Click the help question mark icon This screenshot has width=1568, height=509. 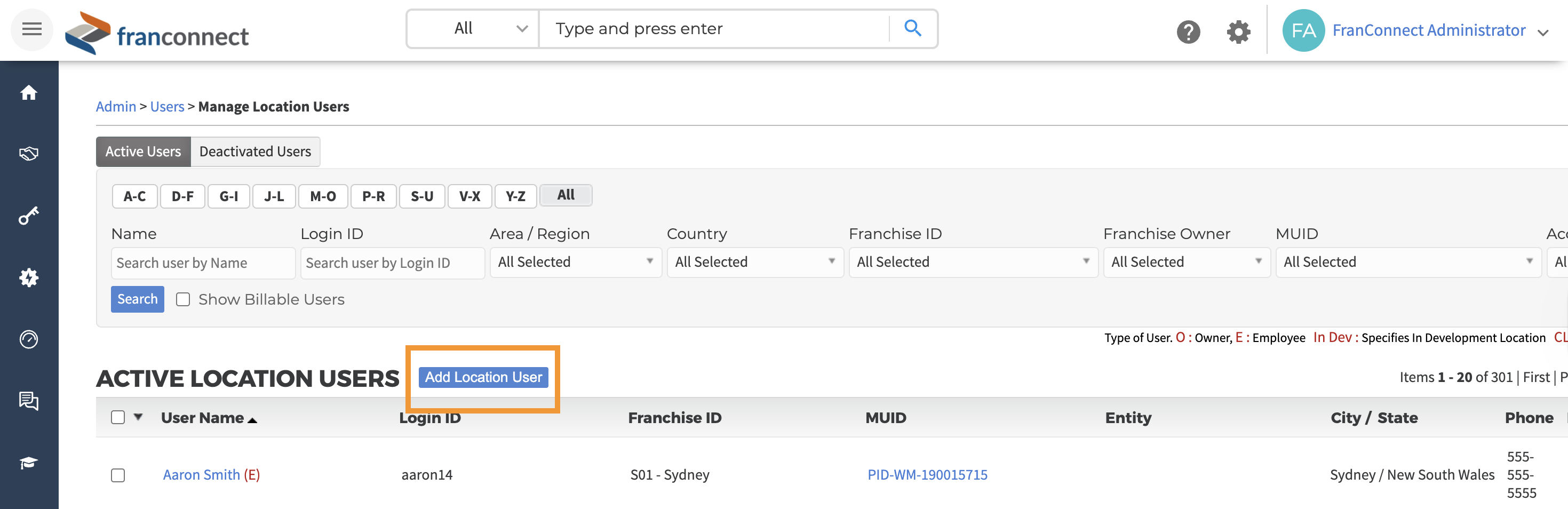tap(1188, 31)
